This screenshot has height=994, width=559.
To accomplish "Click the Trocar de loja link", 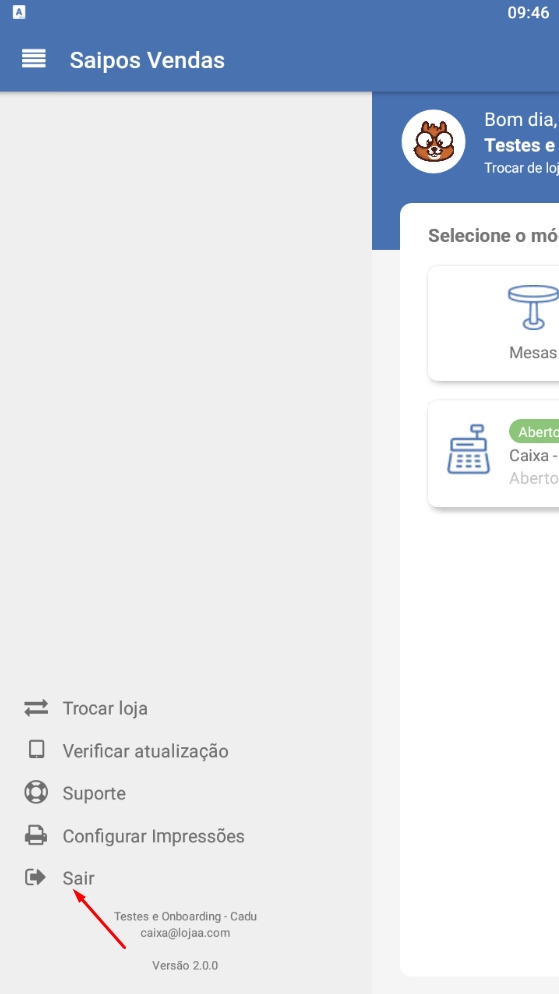I will pyautogui.click(x=521, y=169).
